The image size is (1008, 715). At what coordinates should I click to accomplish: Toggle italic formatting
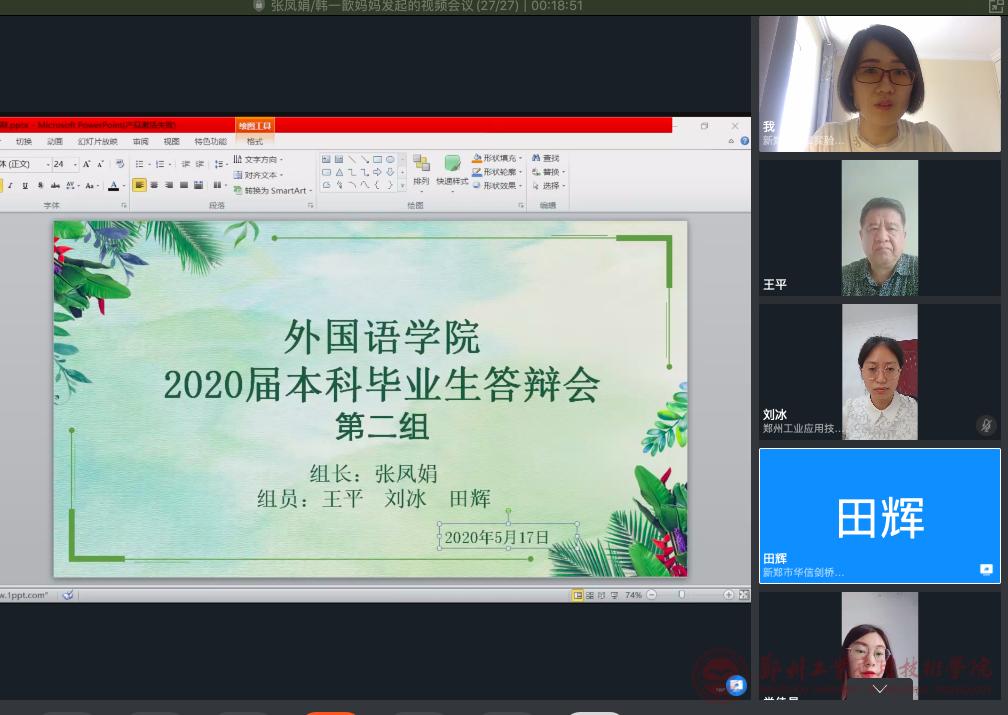coord(10,186)
